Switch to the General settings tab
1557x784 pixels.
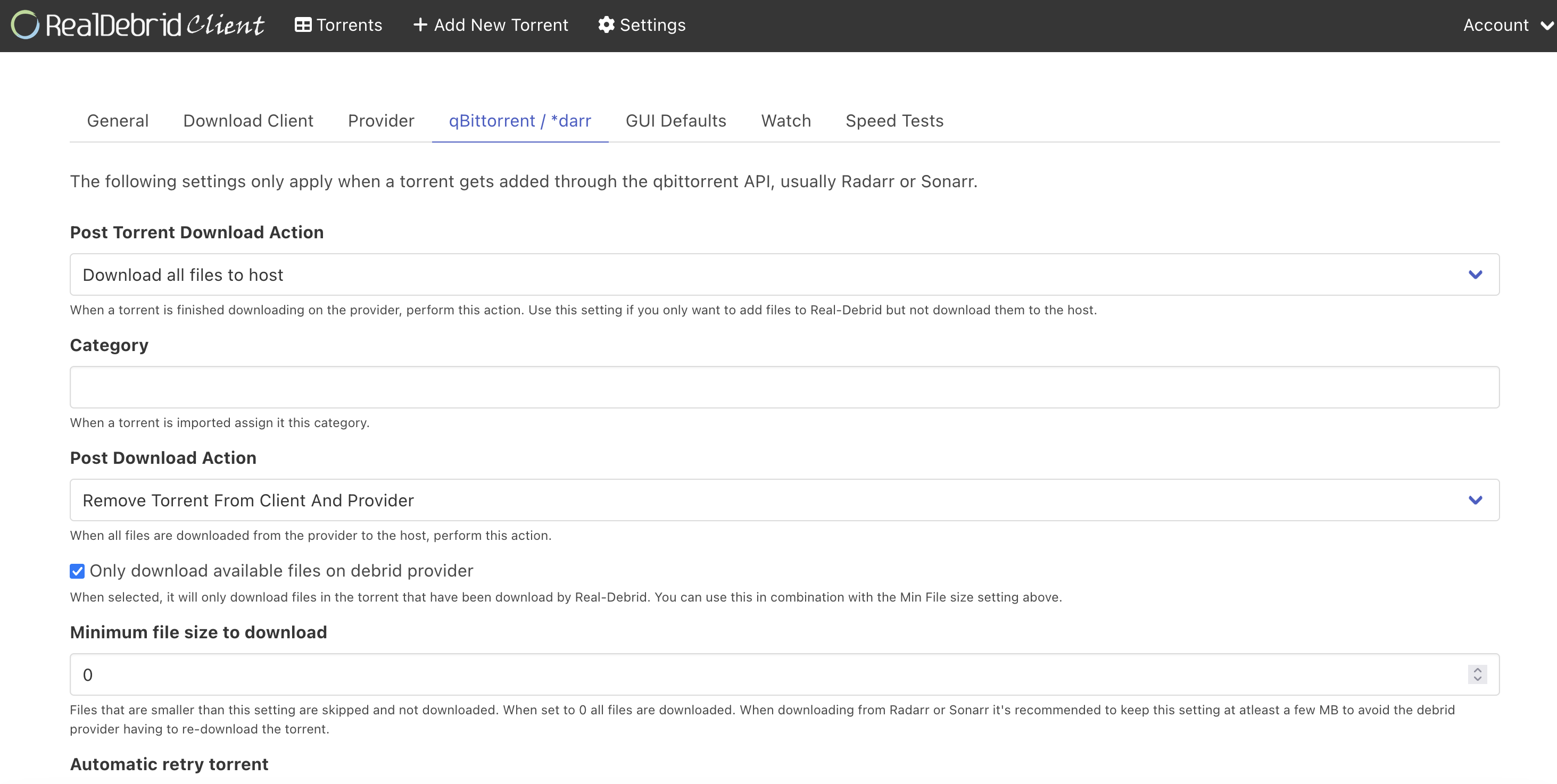[118, 120]
